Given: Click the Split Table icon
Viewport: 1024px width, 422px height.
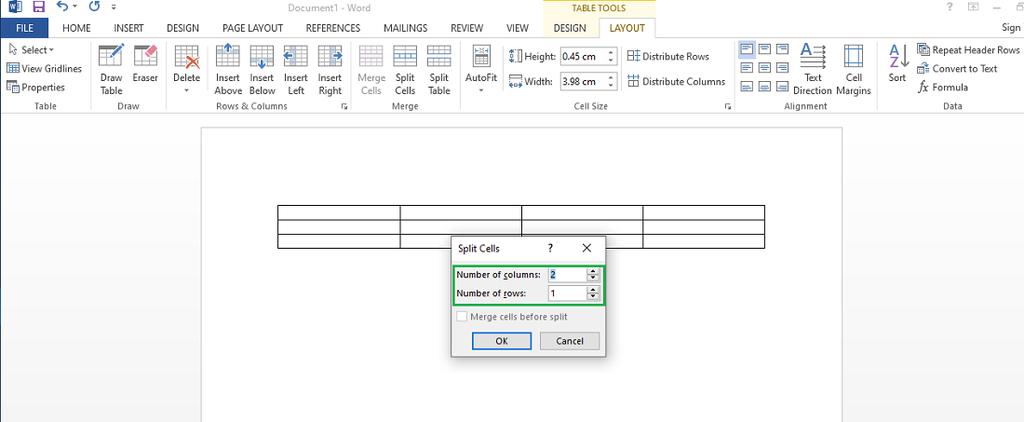Looking at the screenshot, I should [439, 69].
